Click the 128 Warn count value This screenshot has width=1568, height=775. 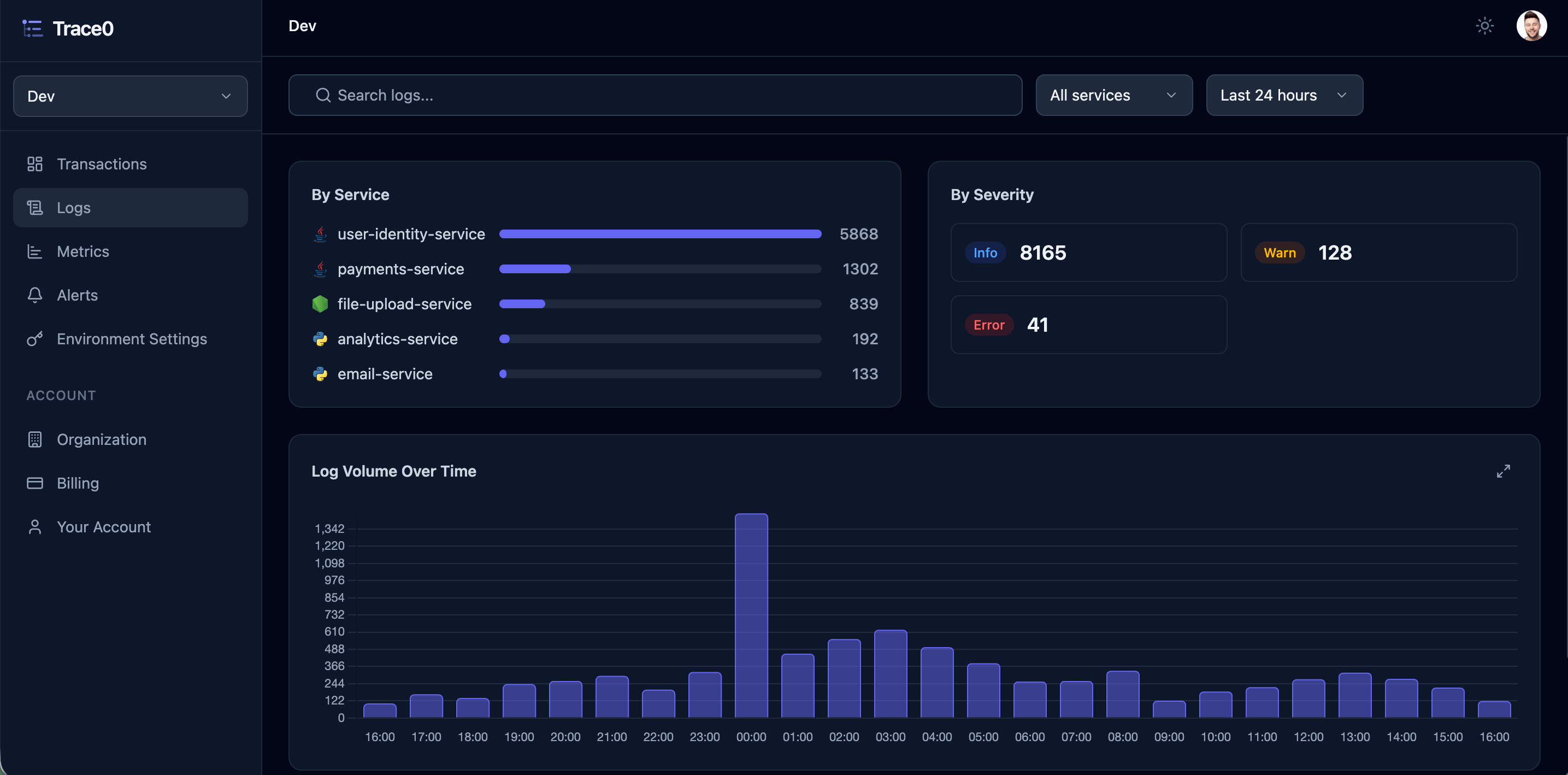coord(1334,253)
